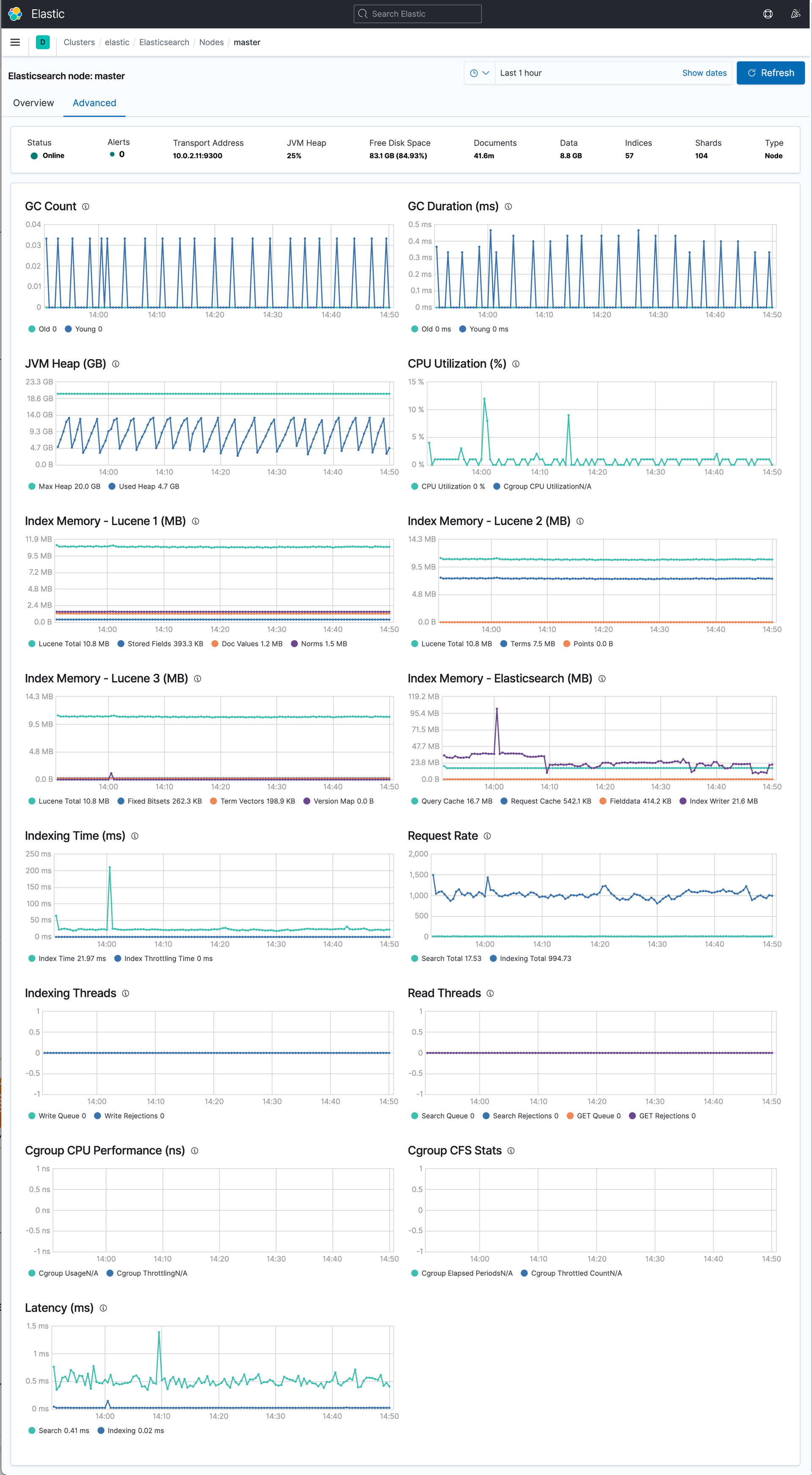Click the Elastic logo icon
This screenshot has width=812, height=1475.
coord(15,14)
